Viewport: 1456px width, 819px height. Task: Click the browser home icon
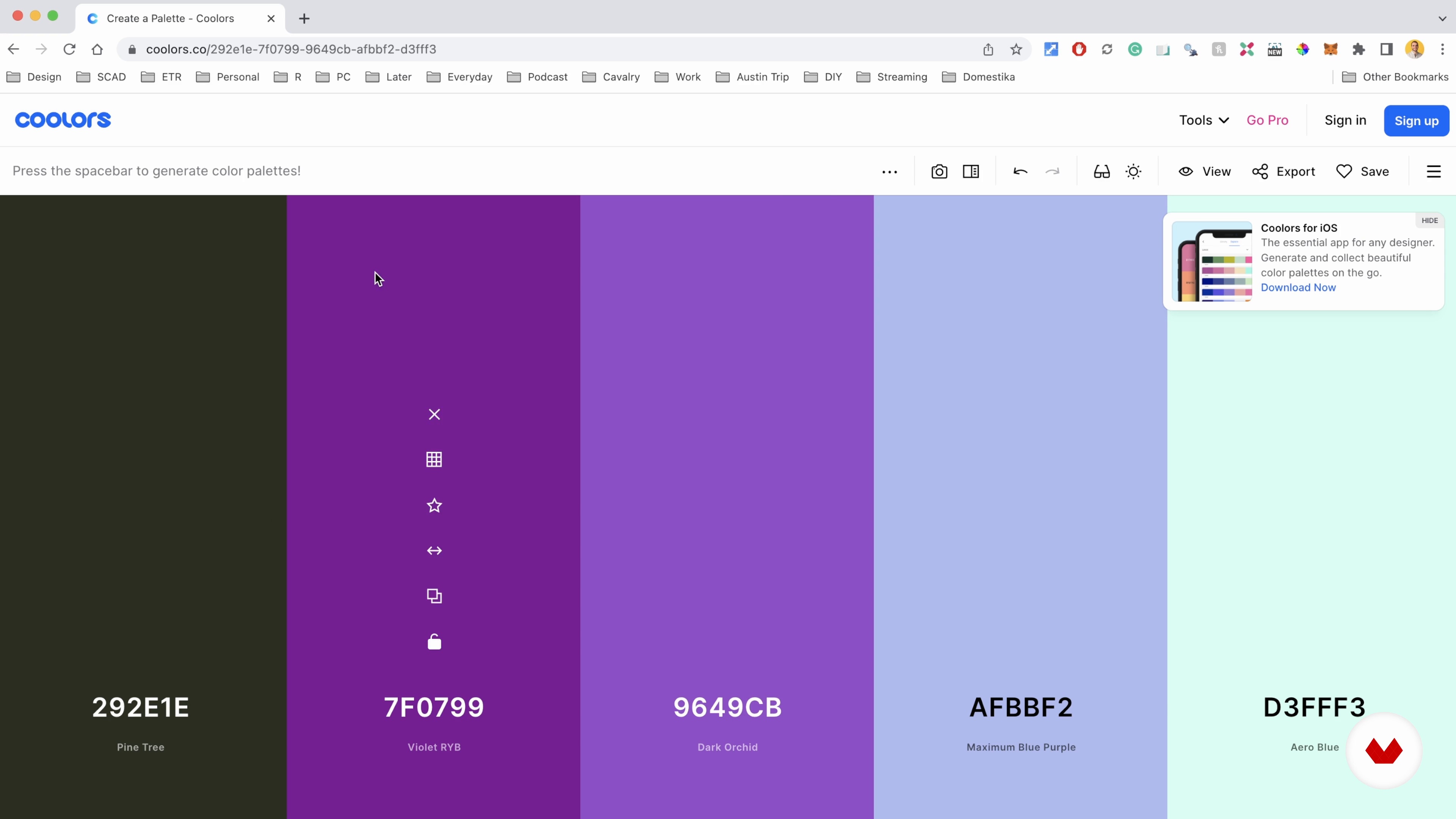click(97, 49)
